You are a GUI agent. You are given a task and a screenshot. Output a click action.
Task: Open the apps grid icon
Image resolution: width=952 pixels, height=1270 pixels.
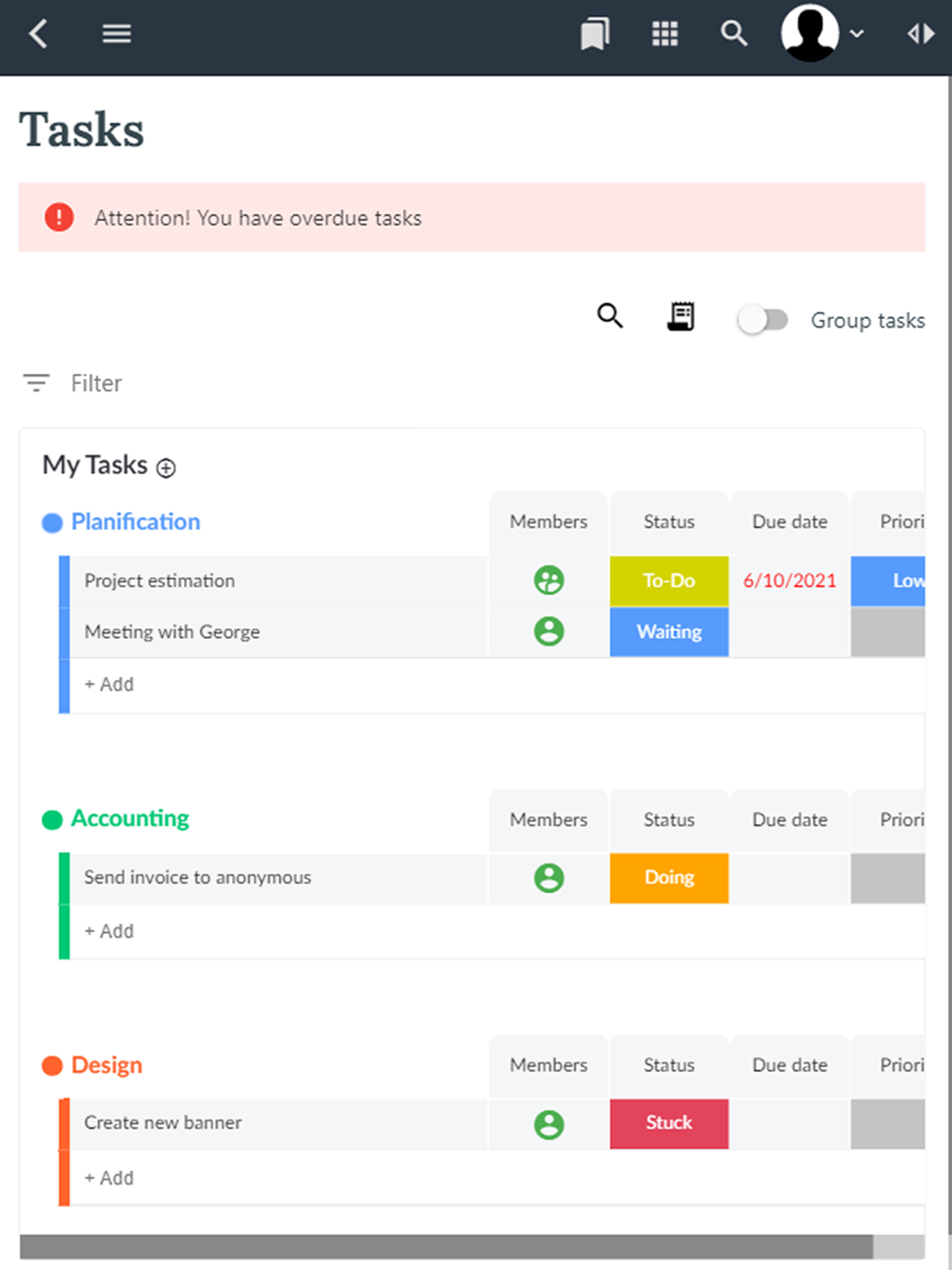point(664,34)
